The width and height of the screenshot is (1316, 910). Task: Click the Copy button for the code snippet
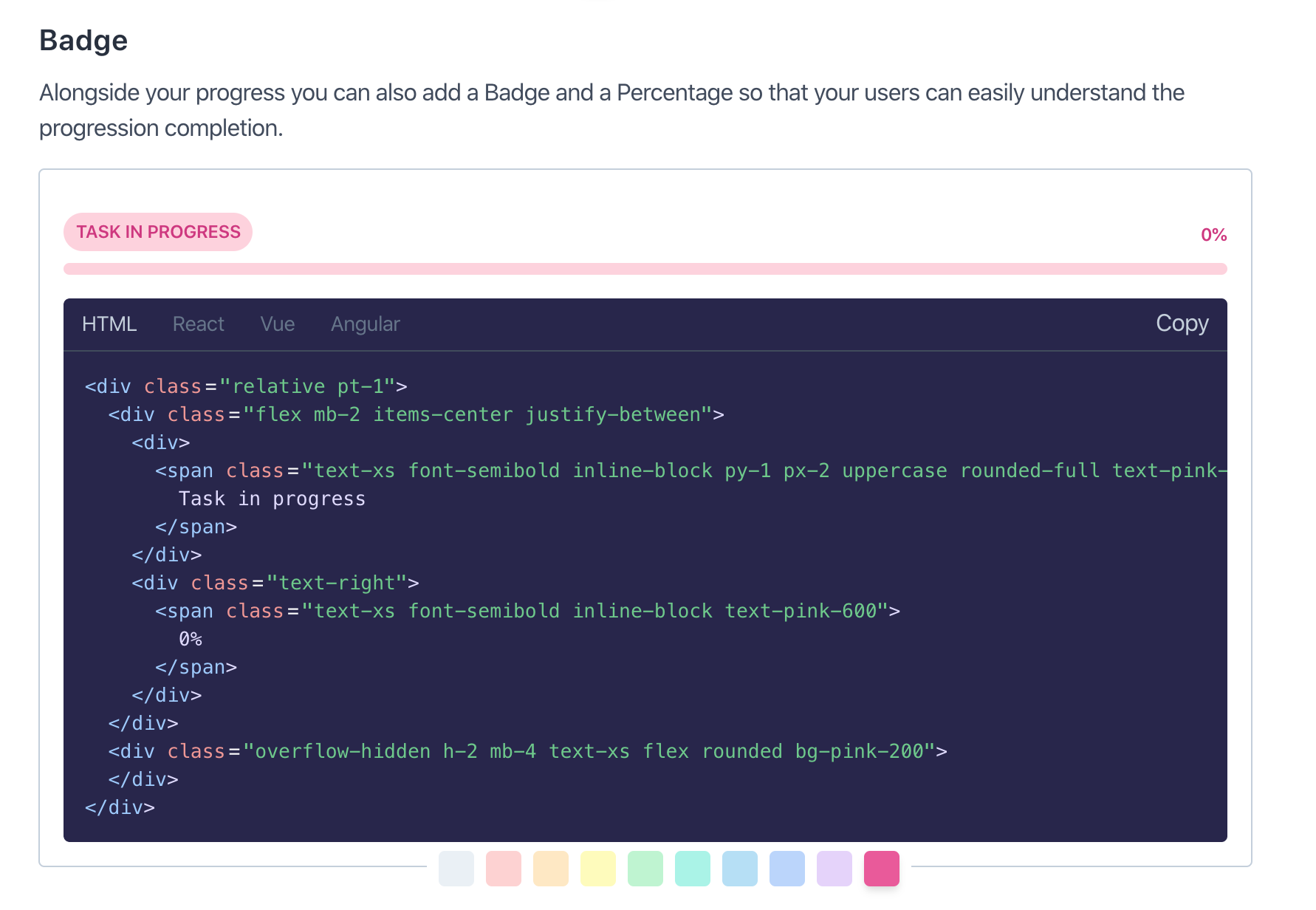pyautogui.click(x=1181, y=324)
